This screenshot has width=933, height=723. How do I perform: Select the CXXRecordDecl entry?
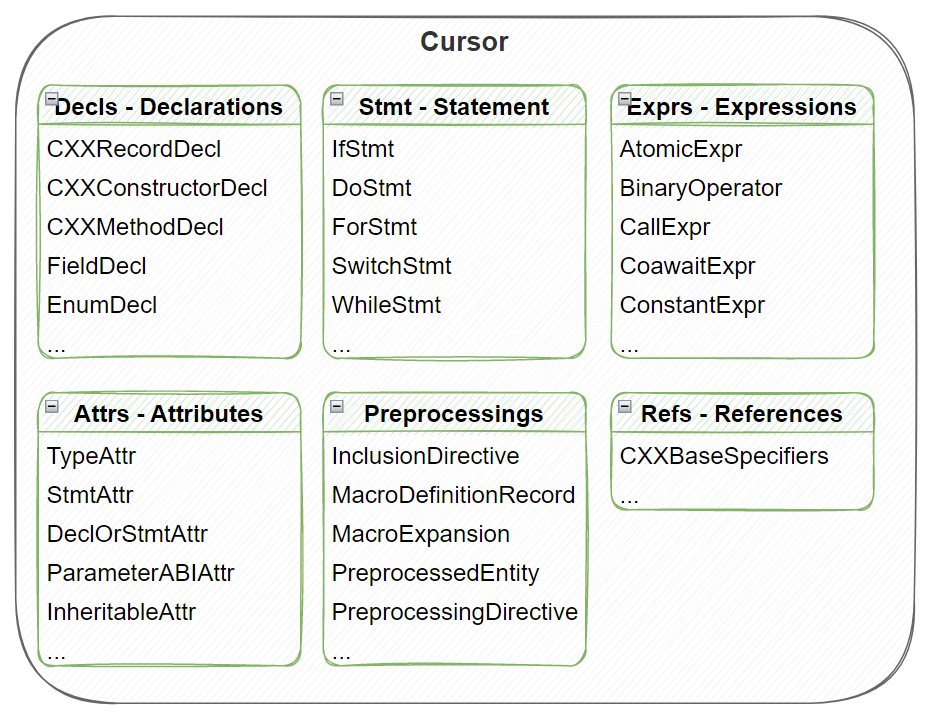click(x=134, y=149)
